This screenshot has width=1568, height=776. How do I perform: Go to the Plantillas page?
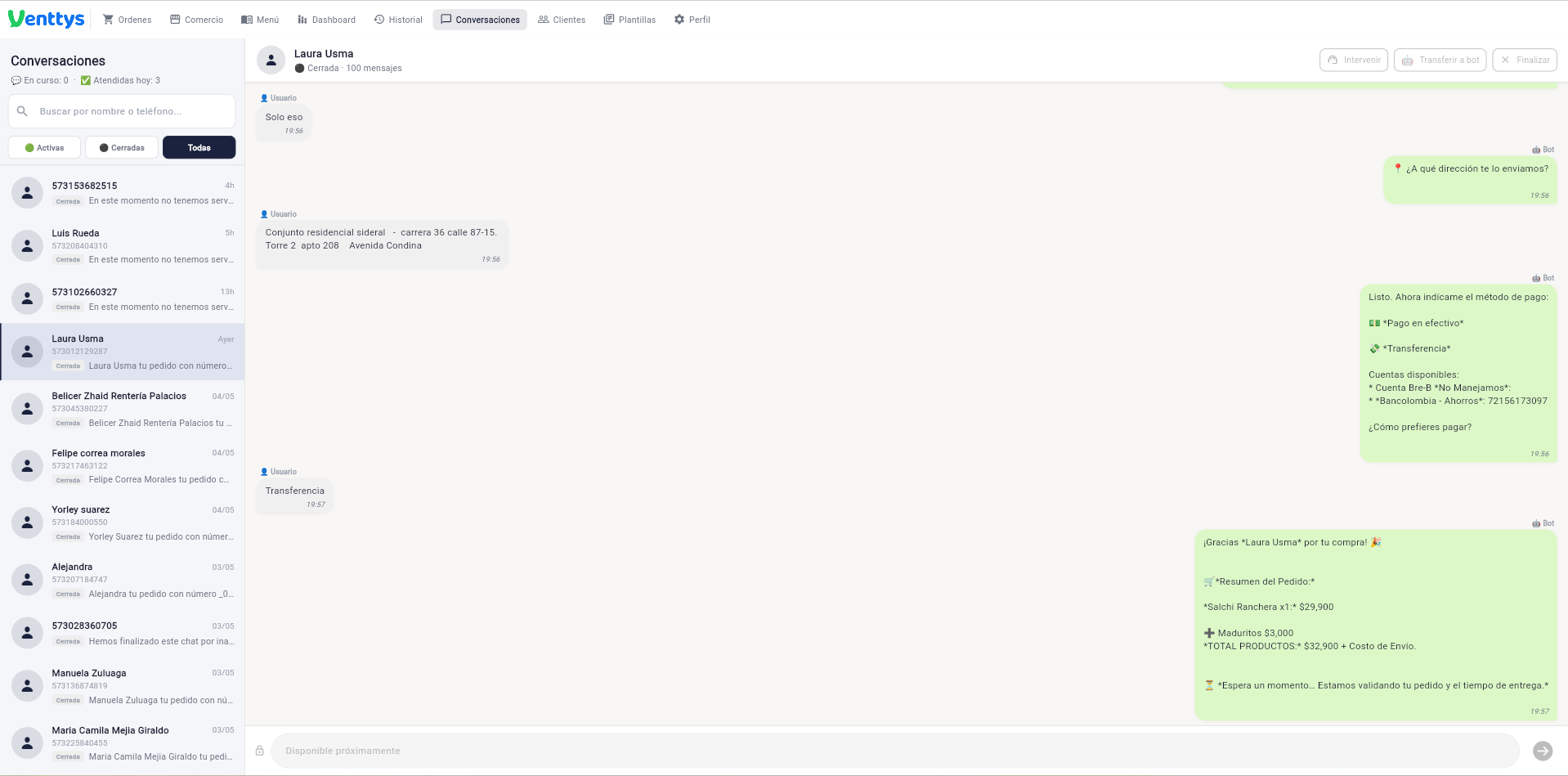click(629, 20)
